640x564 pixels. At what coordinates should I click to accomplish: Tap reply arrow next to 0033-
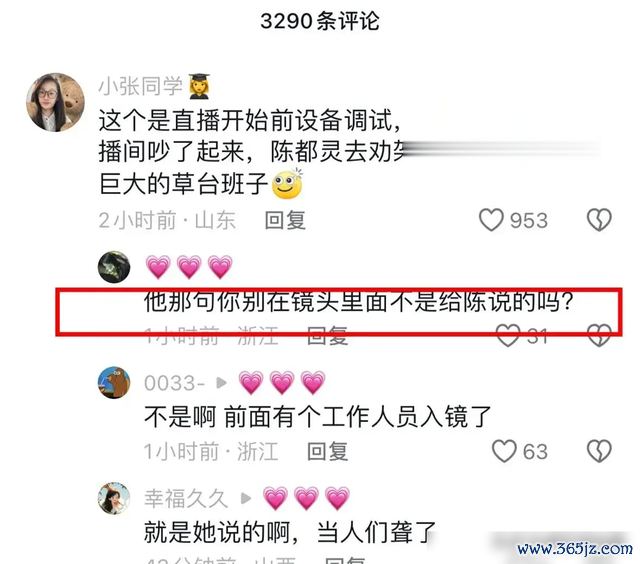click(221, 383)
